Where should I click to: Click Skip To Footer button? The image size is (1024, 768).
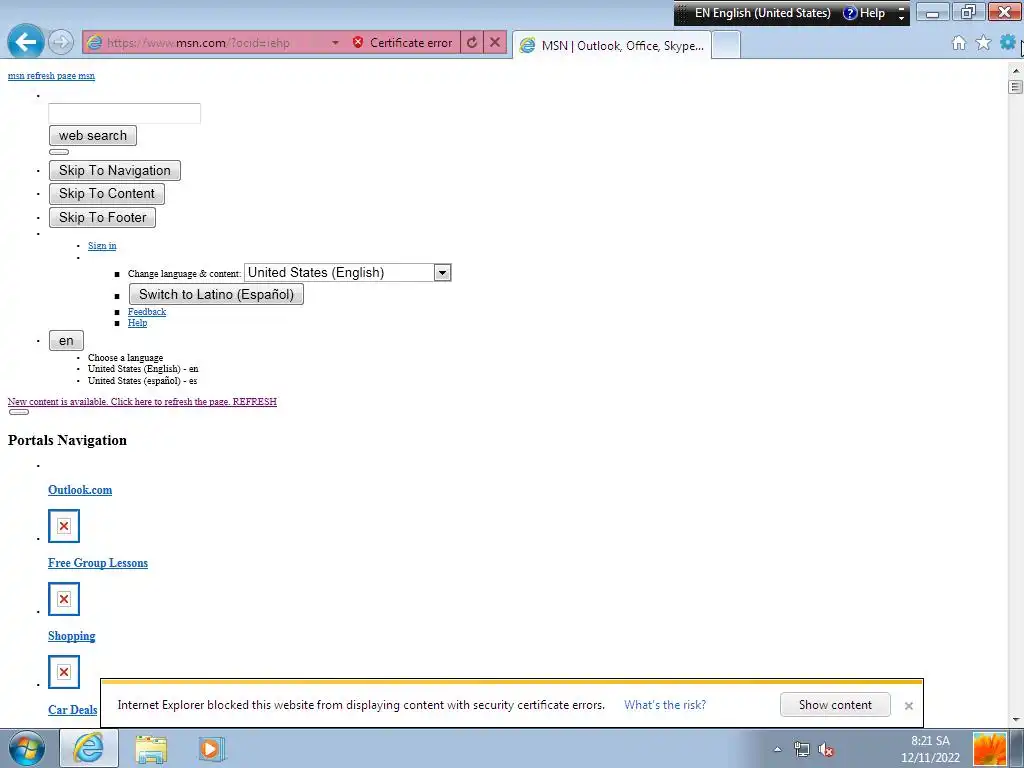coord(103,217)
